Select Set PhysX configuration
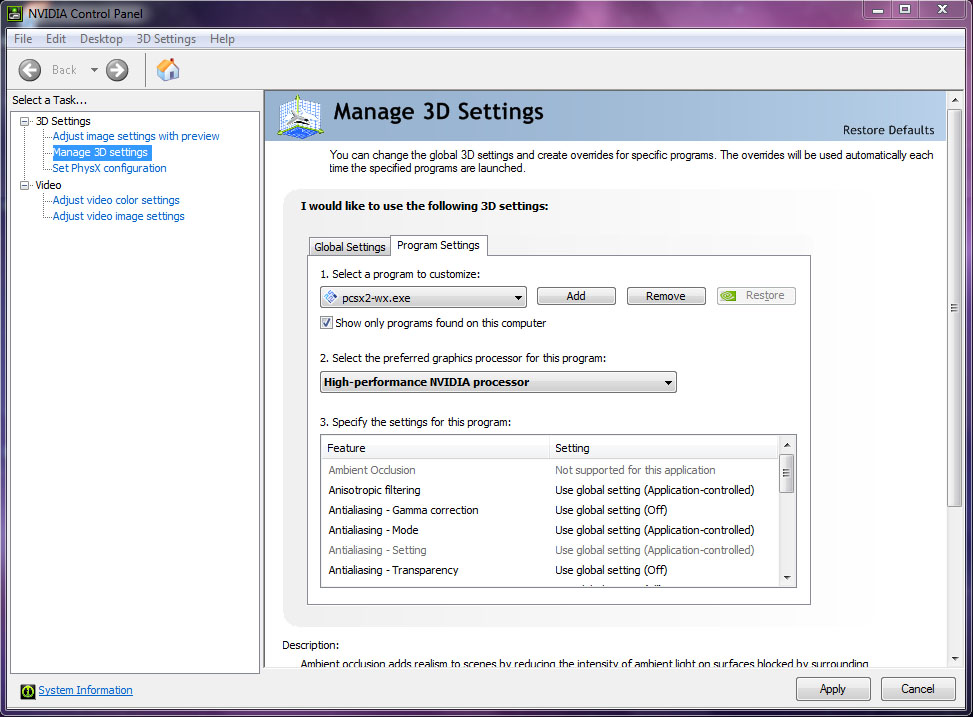 click(109, 168)
